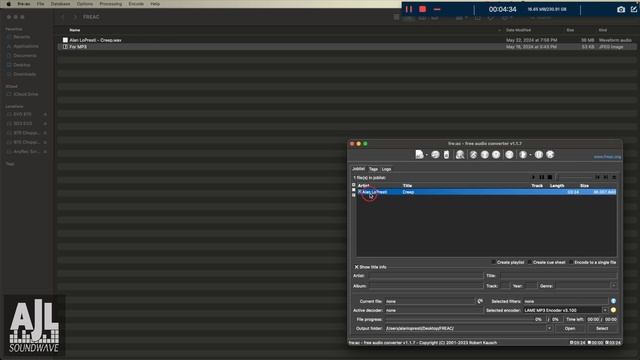Click the select all entries icon beside joblist
Viewport: 640px width, 360px height.
click(x=353, y=185)
